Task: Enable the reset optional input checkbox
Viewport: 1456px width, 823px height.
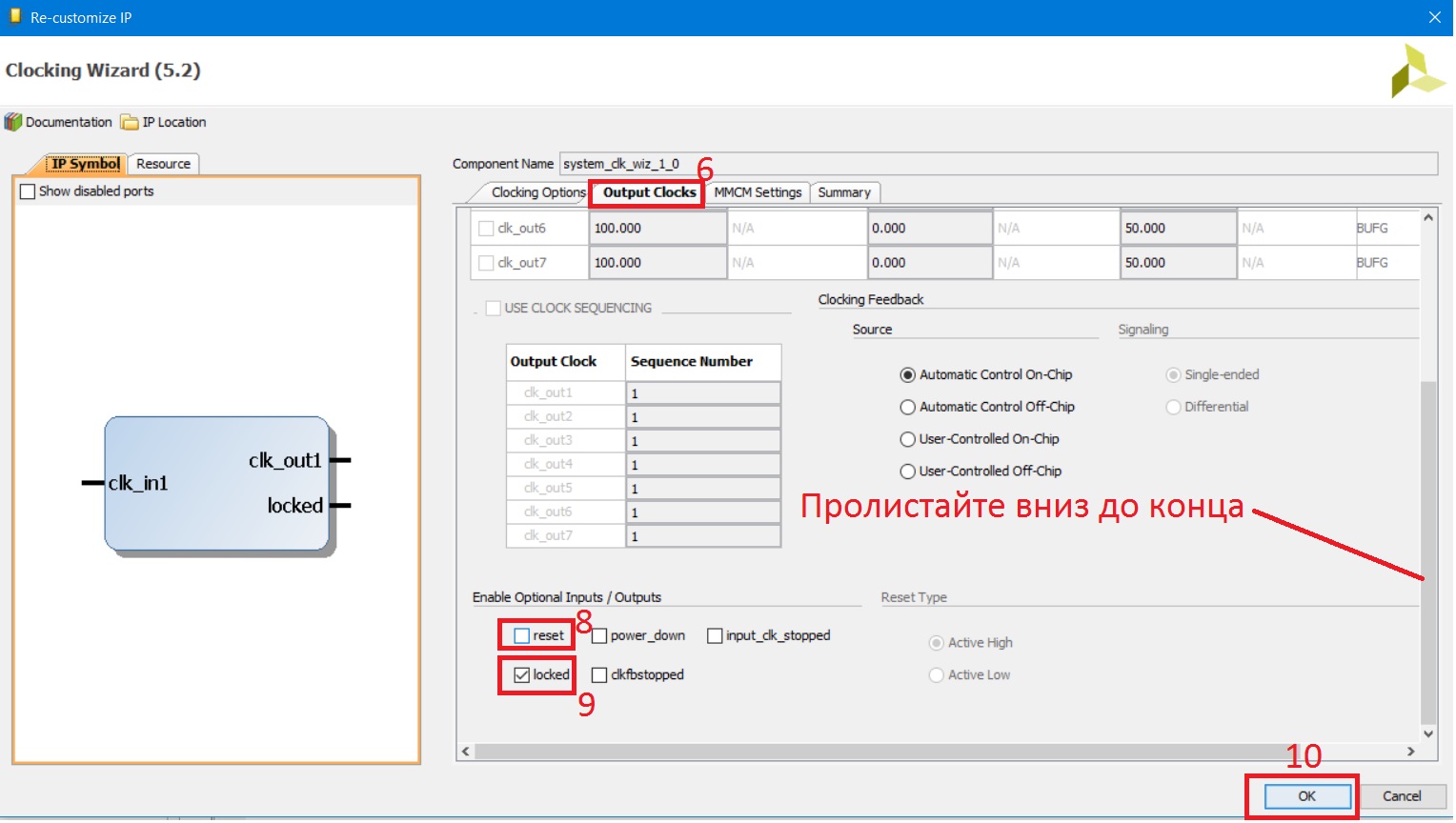Action: (522, 635)
